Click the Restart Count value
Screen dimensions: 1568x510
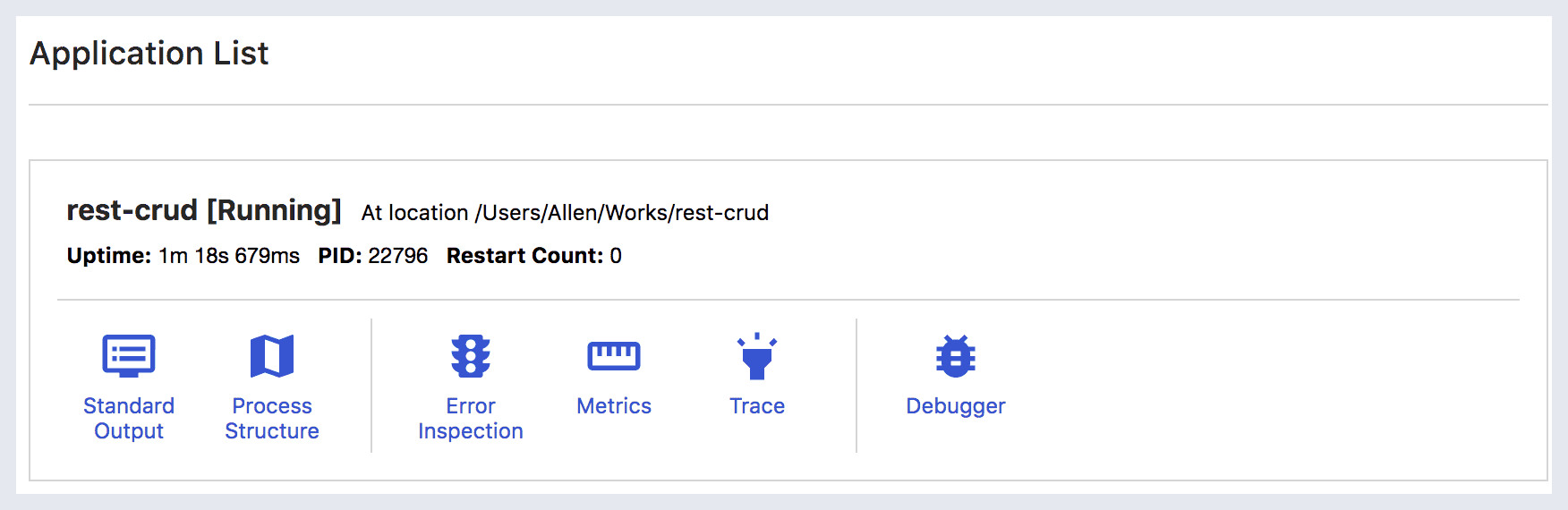point(616,256)
